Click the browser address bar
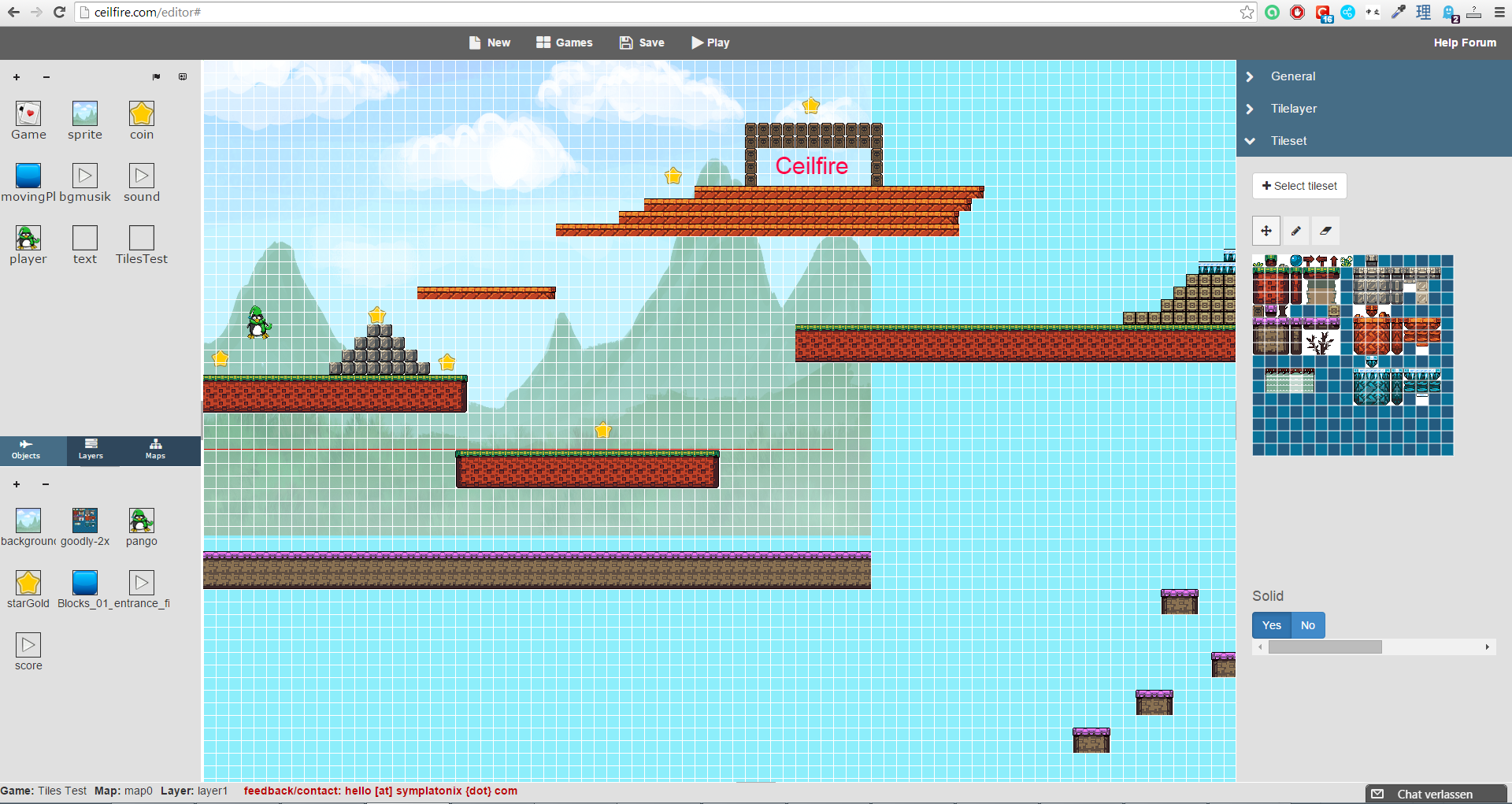Screen dimensions: 1512x804 click(661, 12)
